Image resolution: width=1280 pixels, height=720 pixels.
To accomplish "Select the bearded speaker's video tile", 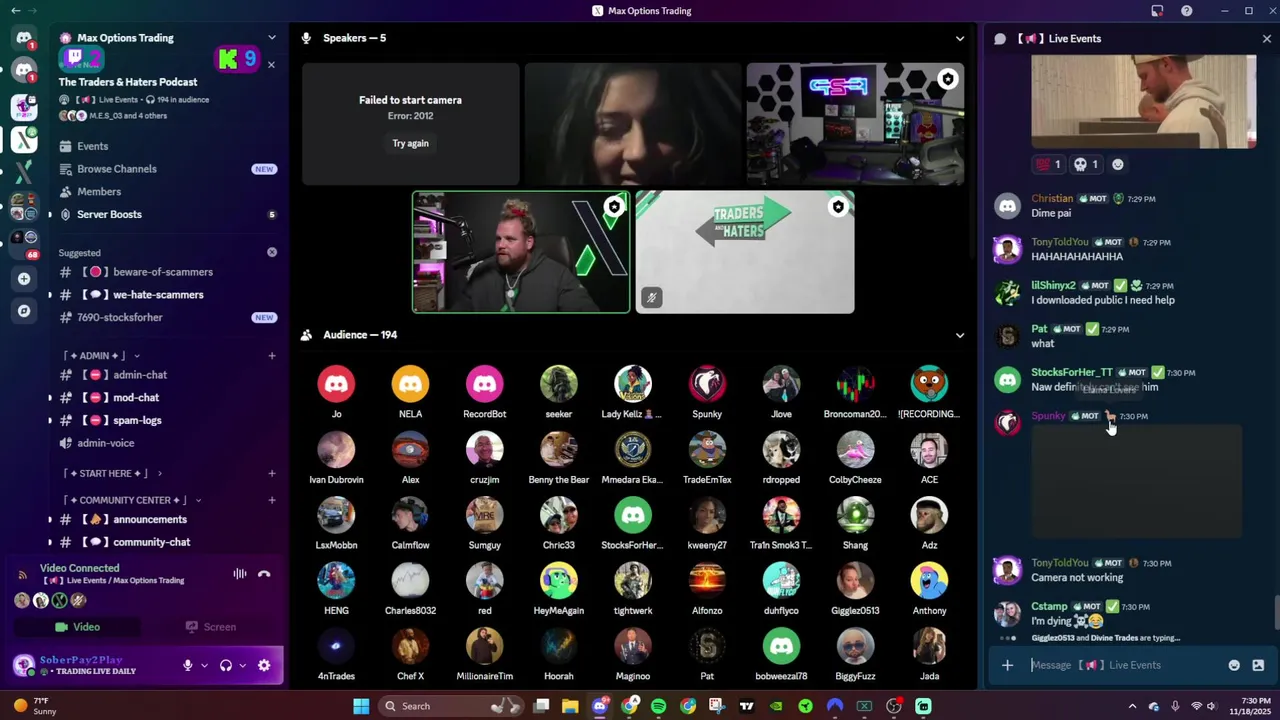I will coord(521,252).
